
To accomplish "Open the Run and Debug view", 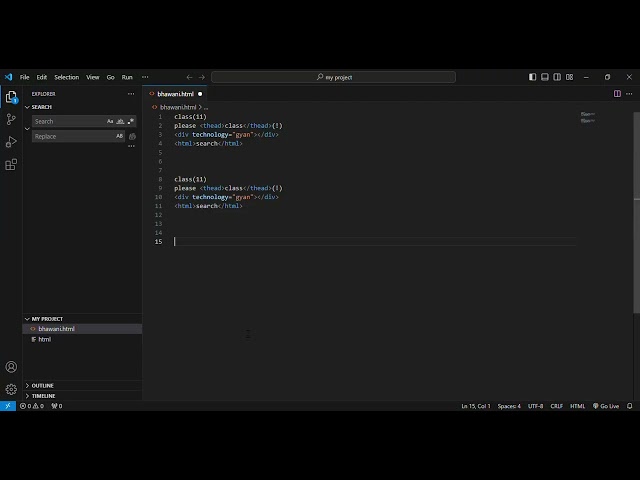I will [11, 142].
